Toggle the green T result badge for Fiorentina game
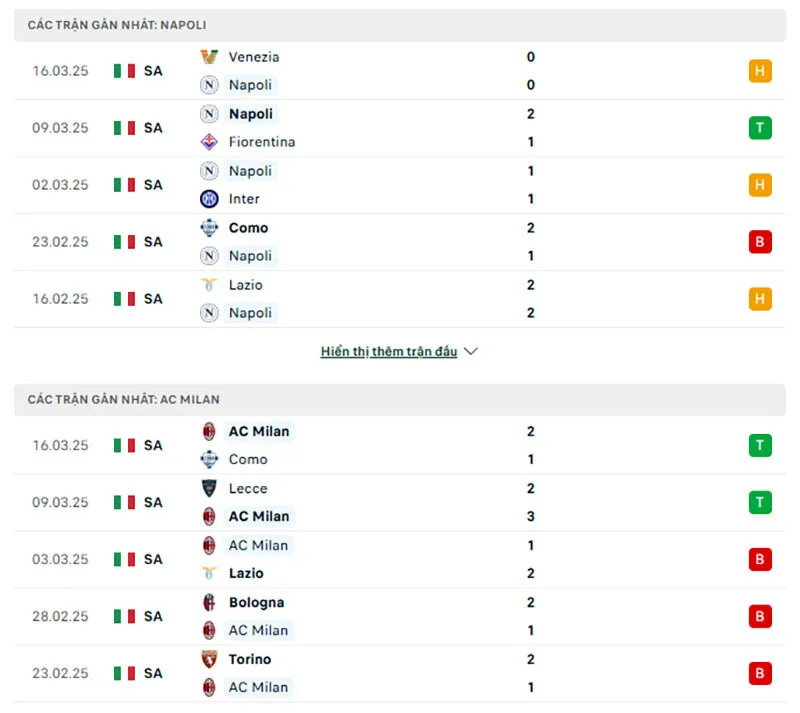800x713 pixels. (760, 128)
